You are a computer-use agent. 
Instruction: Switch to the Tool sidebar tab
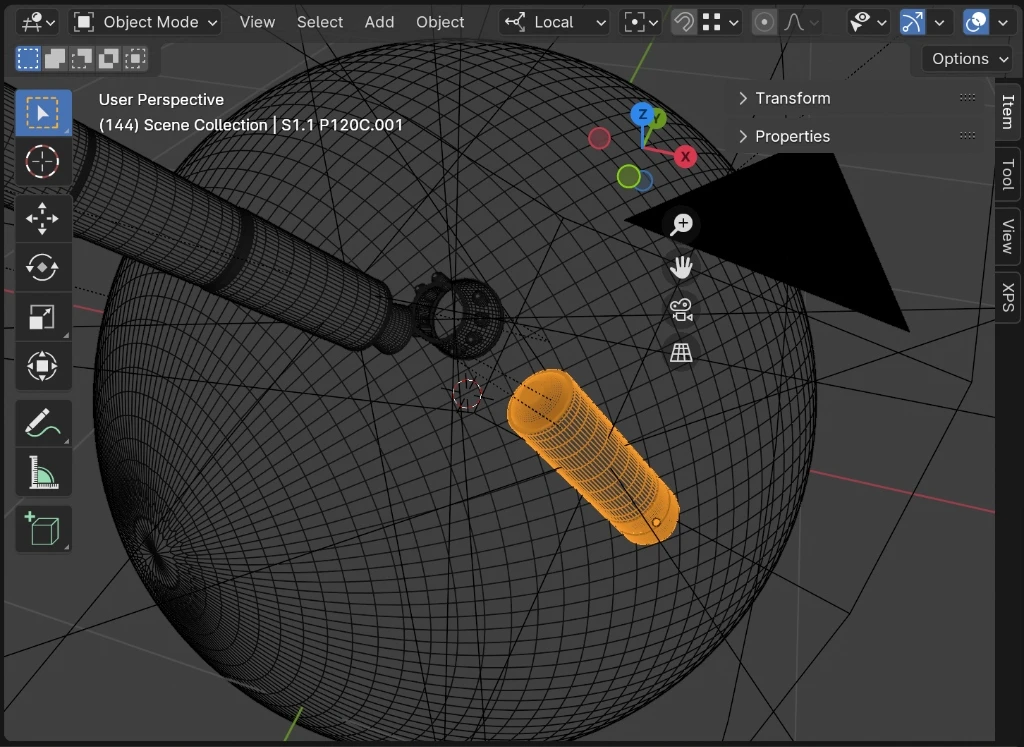pyautogui.click(x=1008, y=174)
